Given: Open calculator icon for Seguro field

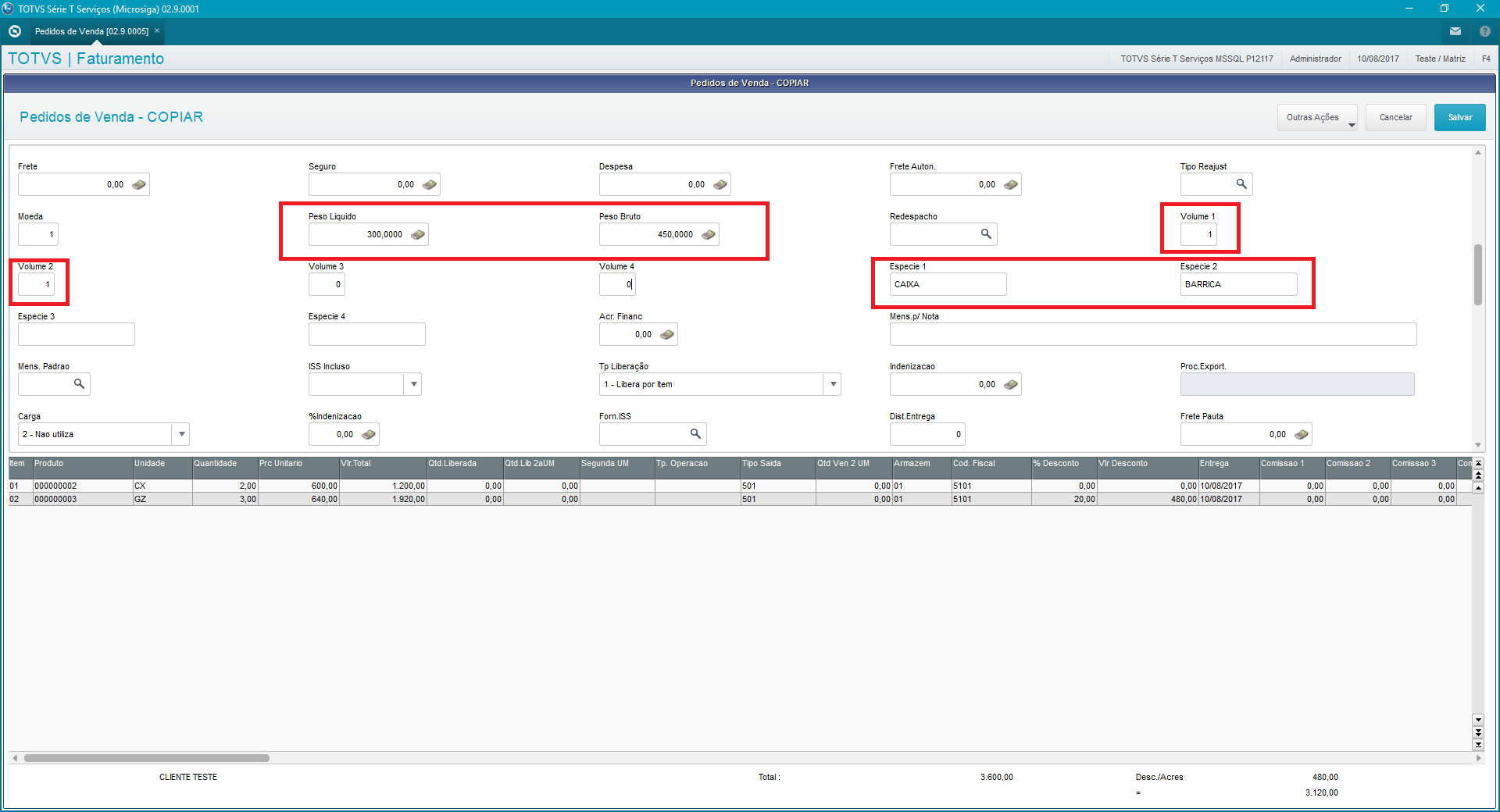Looking at the screenshot, I should 430,185.
